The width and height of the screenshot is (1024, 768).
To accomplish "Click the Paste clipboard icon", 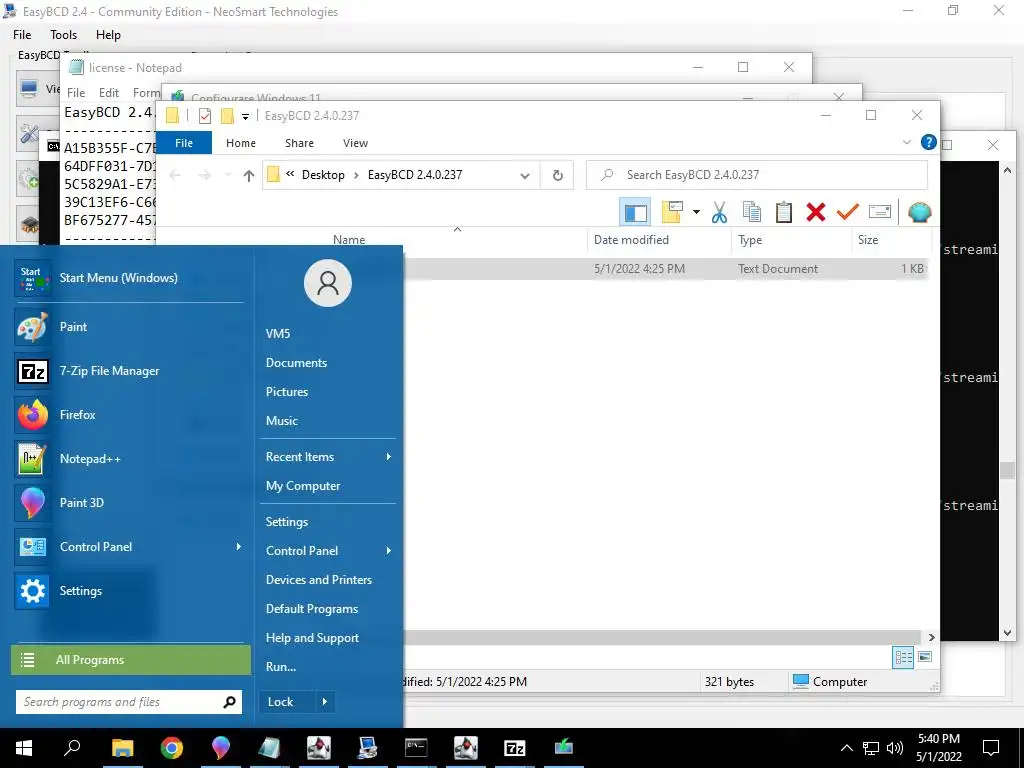I will (x=784, y=212).
